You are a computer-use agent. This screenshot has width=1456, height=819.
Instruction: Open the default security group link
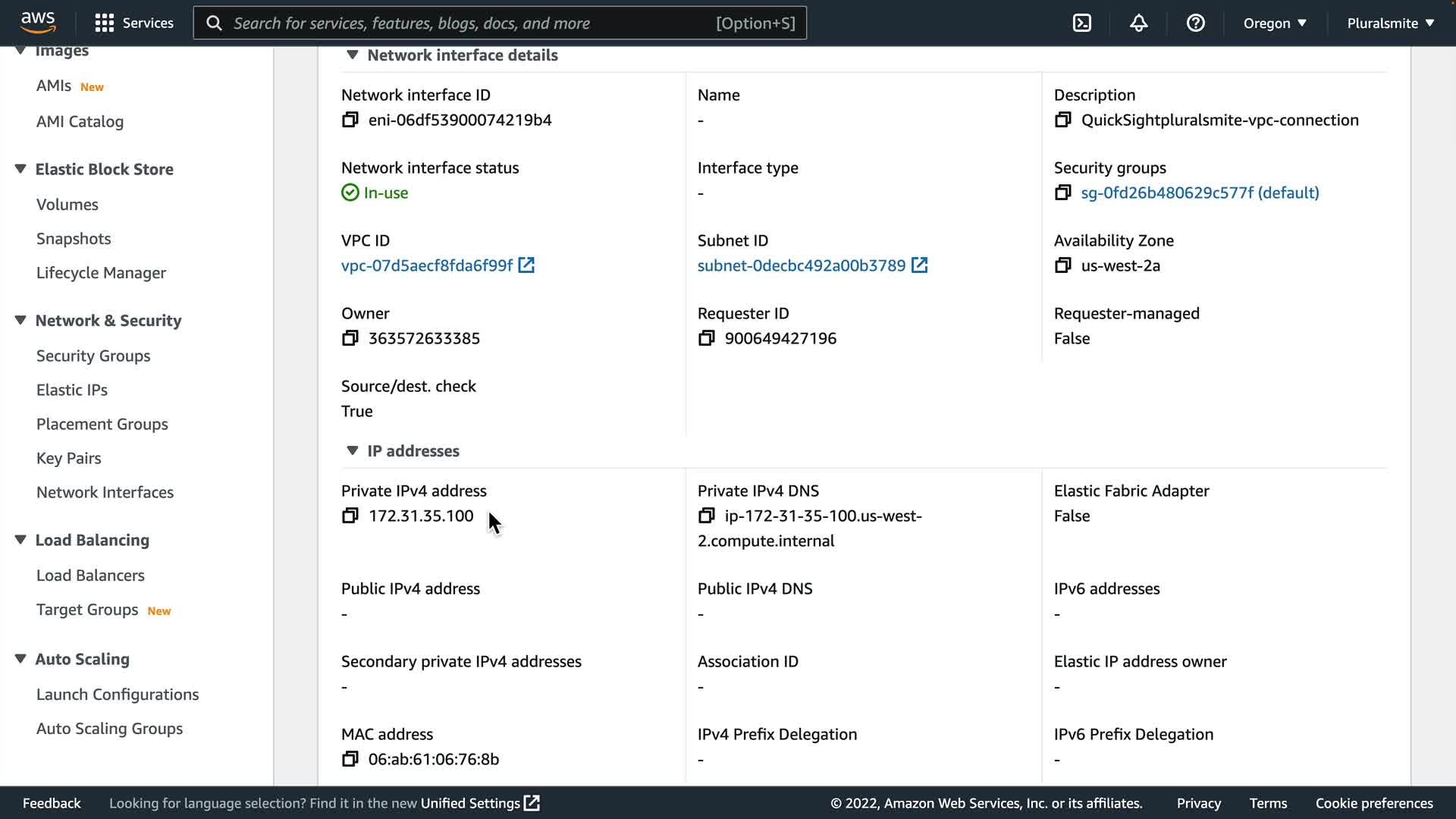[x=1200, y=193]
